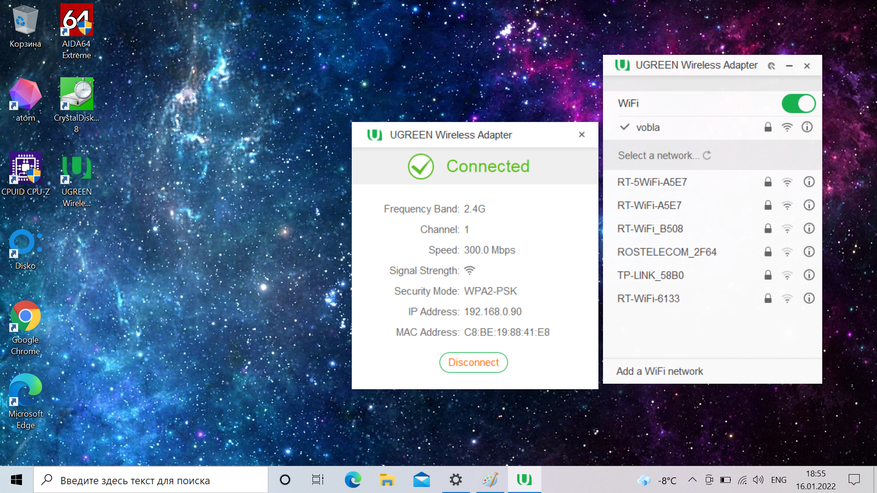Viewport: 877px width, 493px height.
Task: Click UGREEN app on taskbar
Action: coord(524,480)
